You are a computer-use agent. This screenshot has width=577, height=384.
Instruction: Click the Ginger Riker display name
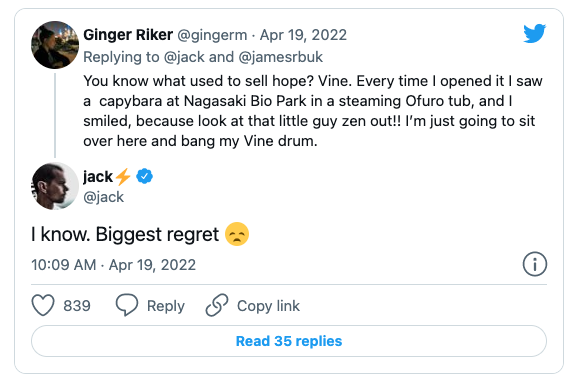click(128, 35)
